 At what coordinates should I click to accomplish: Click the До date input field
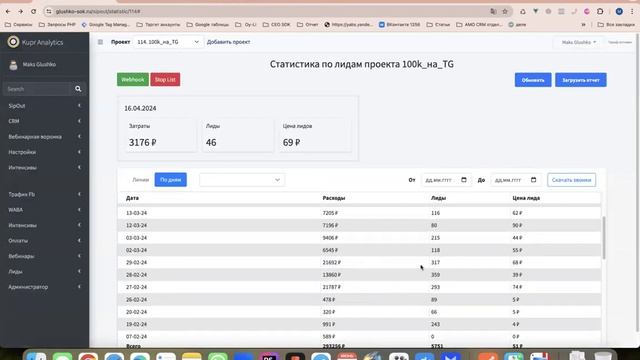[516, 180]
